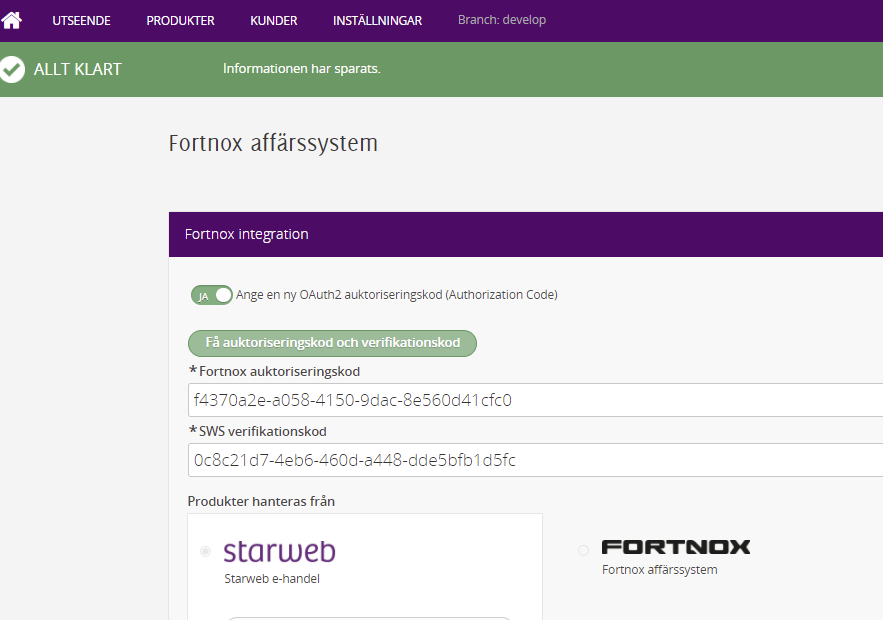This screenshot has height=620, width=883.
Task: Select the Starweb e-handel radio button
Action: 206,551
